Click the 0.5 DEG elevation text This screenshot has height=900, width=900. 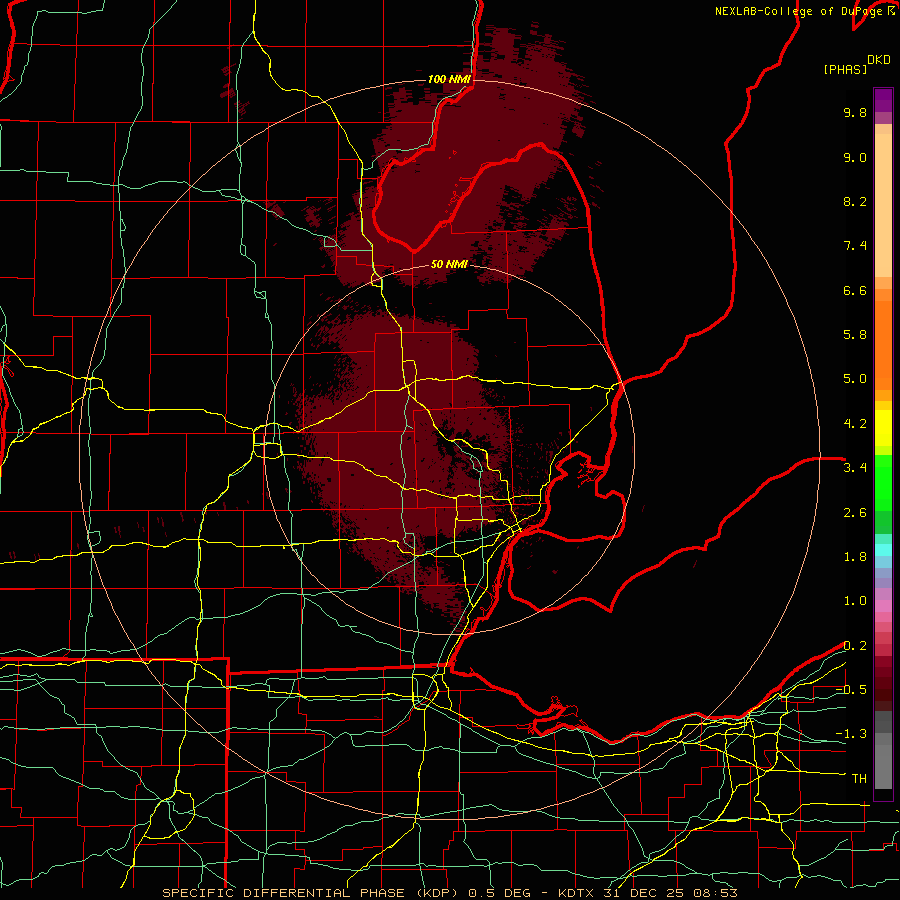pyautogui.click(x=500, y=893)
